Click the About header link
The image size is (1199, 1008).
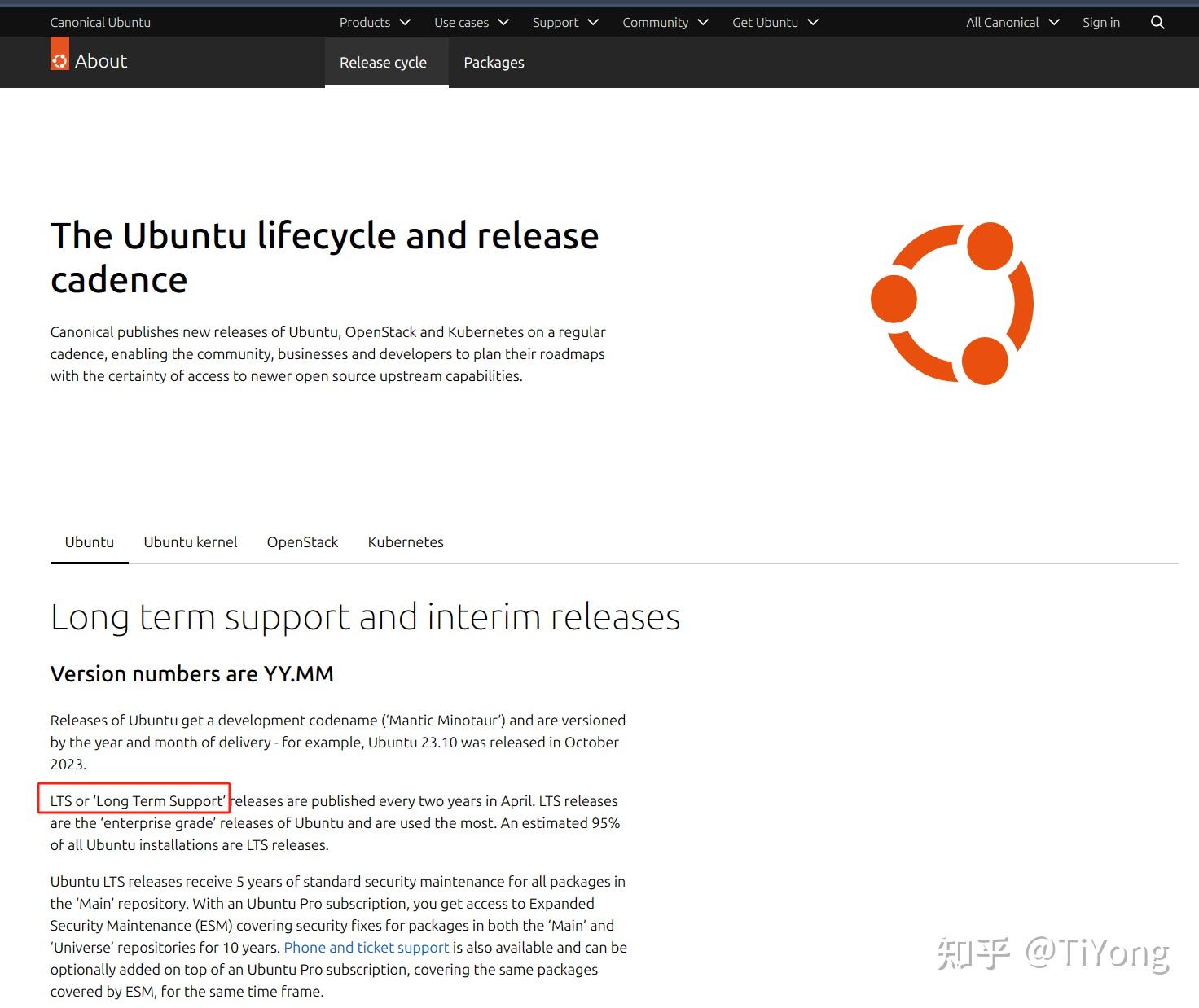(x=101, y=60)
